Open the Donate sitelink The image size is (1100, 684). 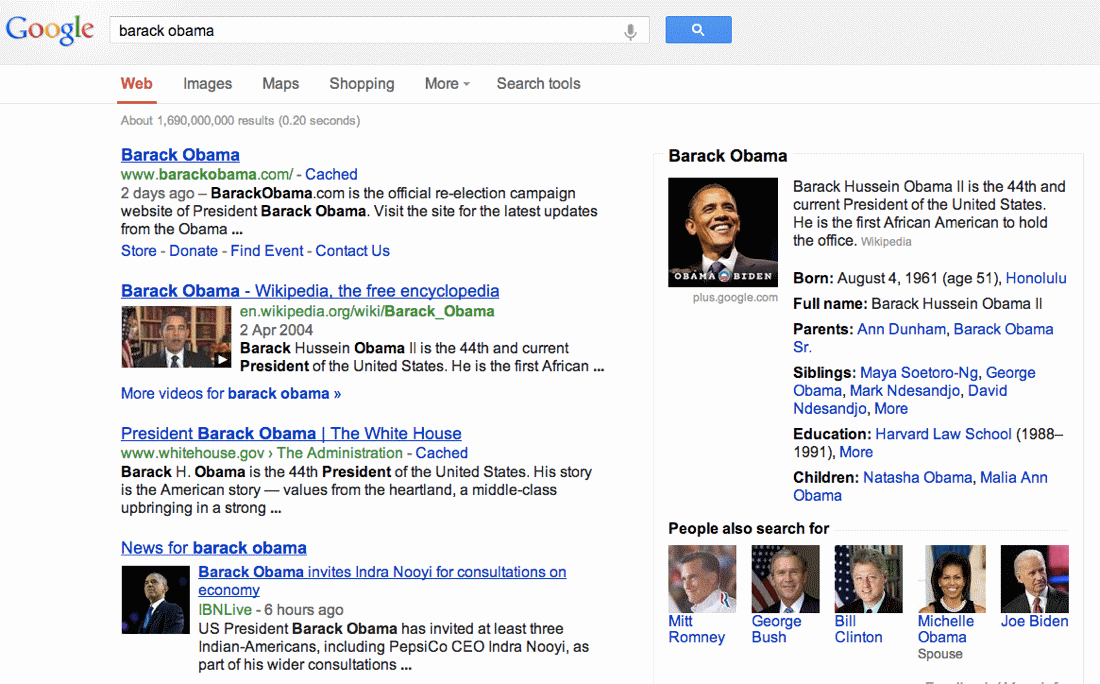(193, 251)
